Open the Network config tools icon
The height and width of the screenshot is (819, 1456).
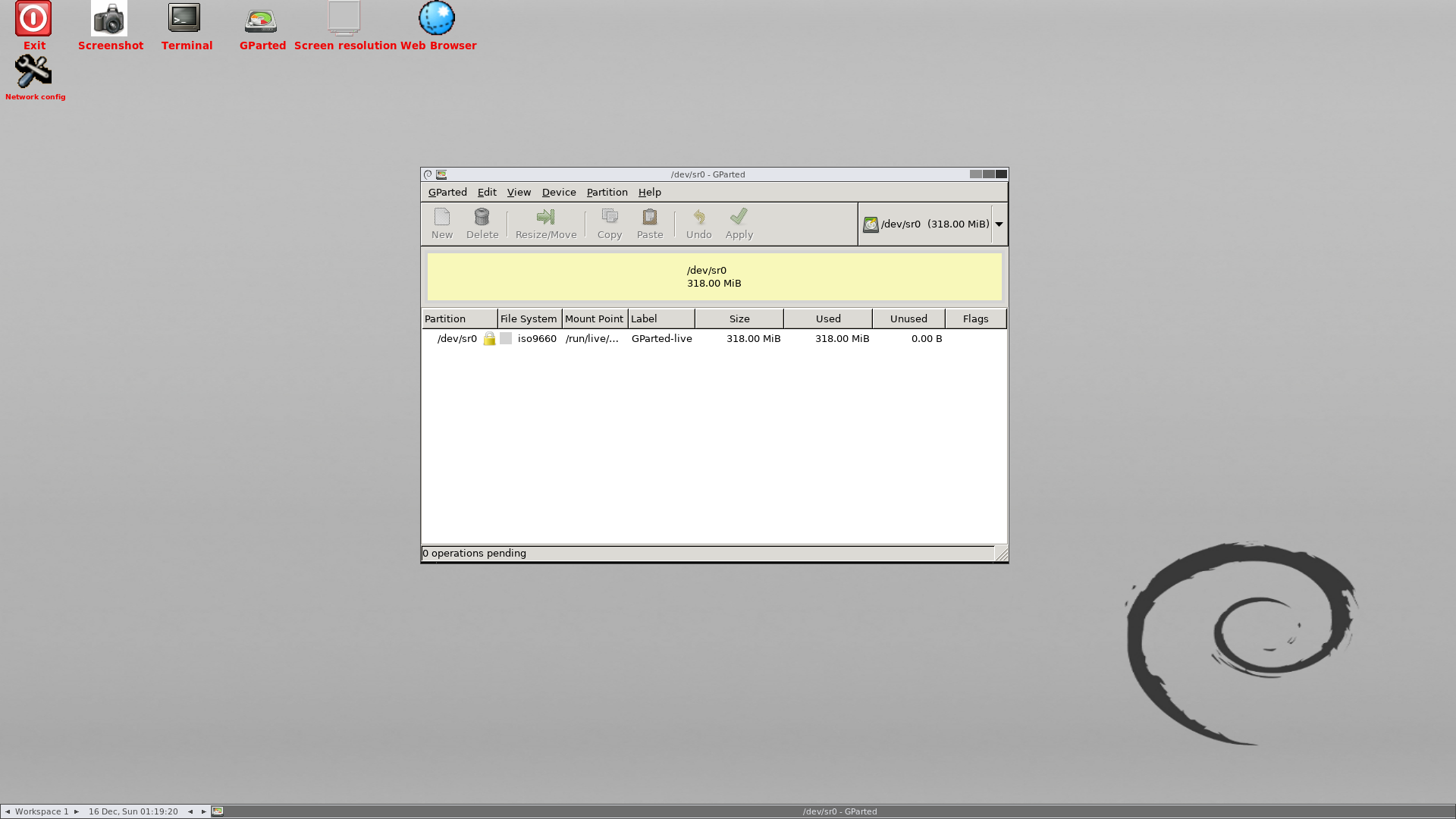[33, 71]
